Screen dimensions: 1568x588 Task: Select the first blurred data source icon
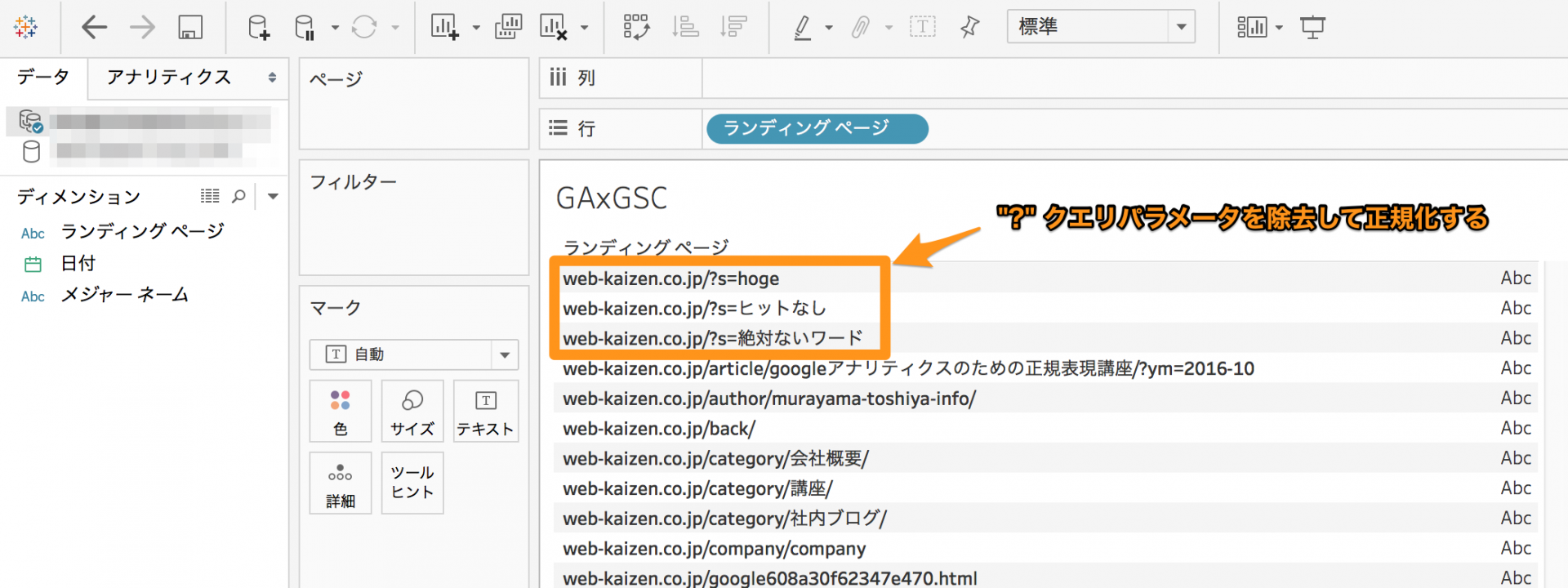click(x=31, y=122)
